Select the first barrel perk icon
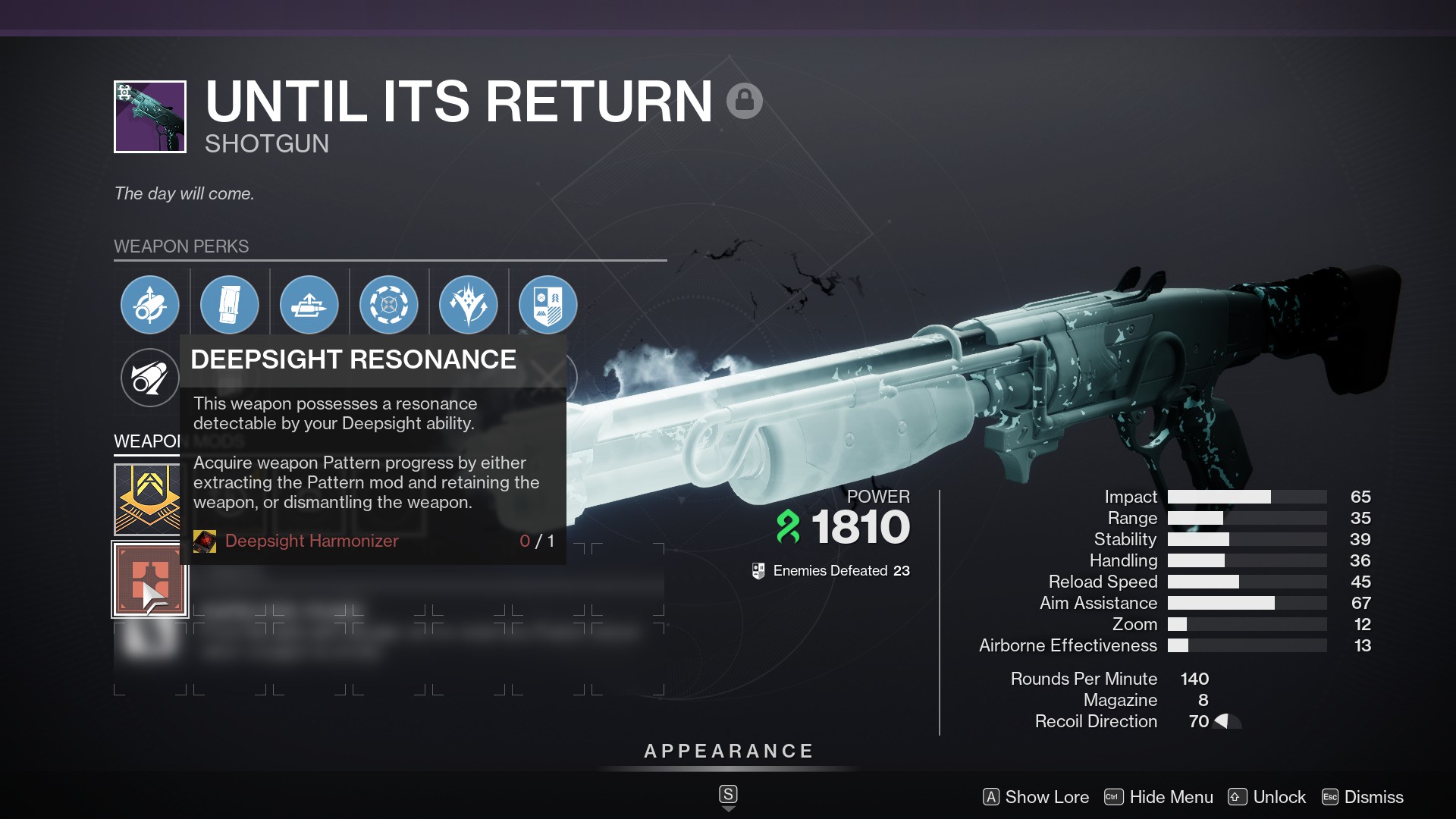The width and height of the screenshot is (1456, 819). 150,302
